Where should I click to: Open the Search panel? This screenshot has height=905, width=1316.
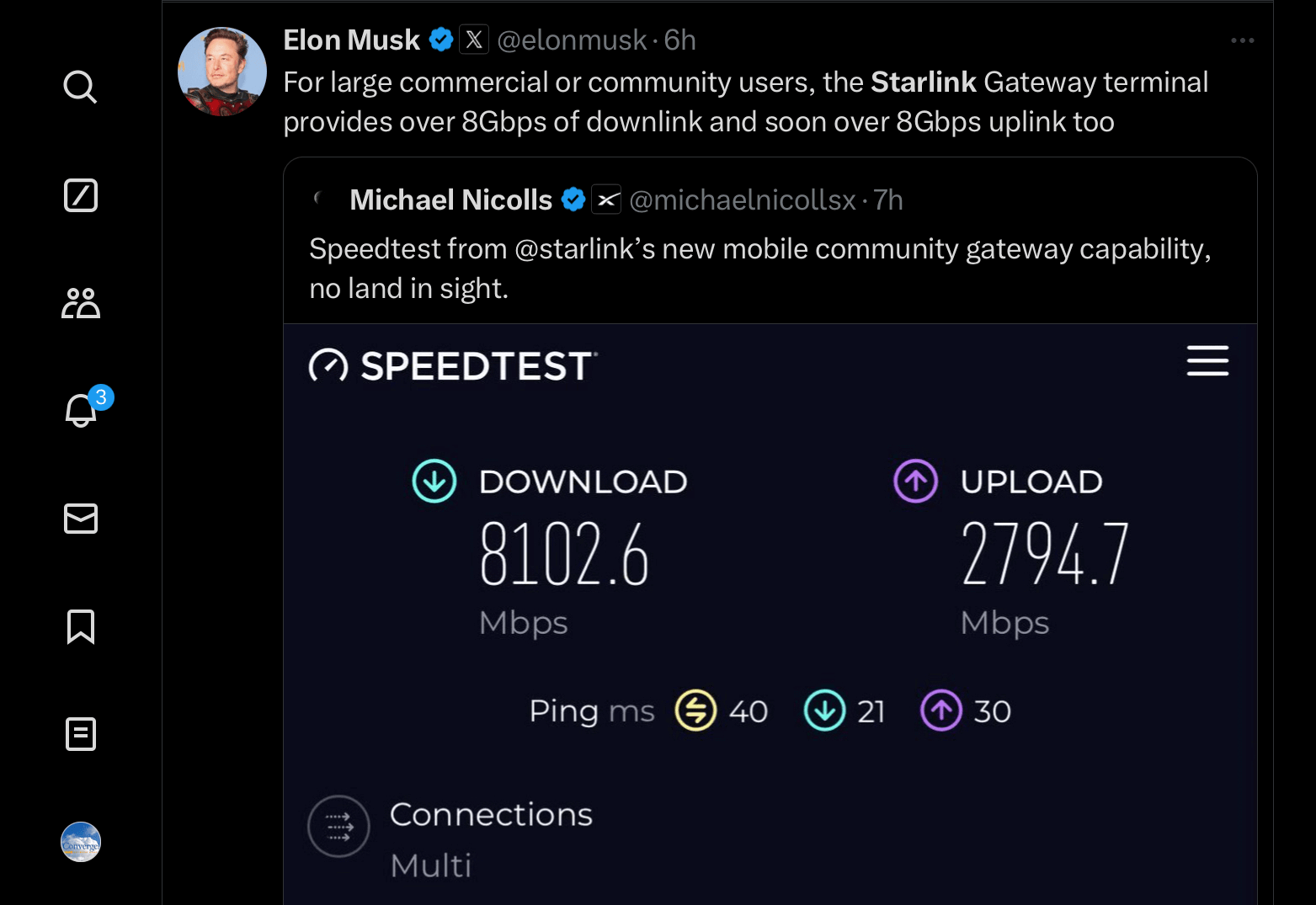[80, 87]
